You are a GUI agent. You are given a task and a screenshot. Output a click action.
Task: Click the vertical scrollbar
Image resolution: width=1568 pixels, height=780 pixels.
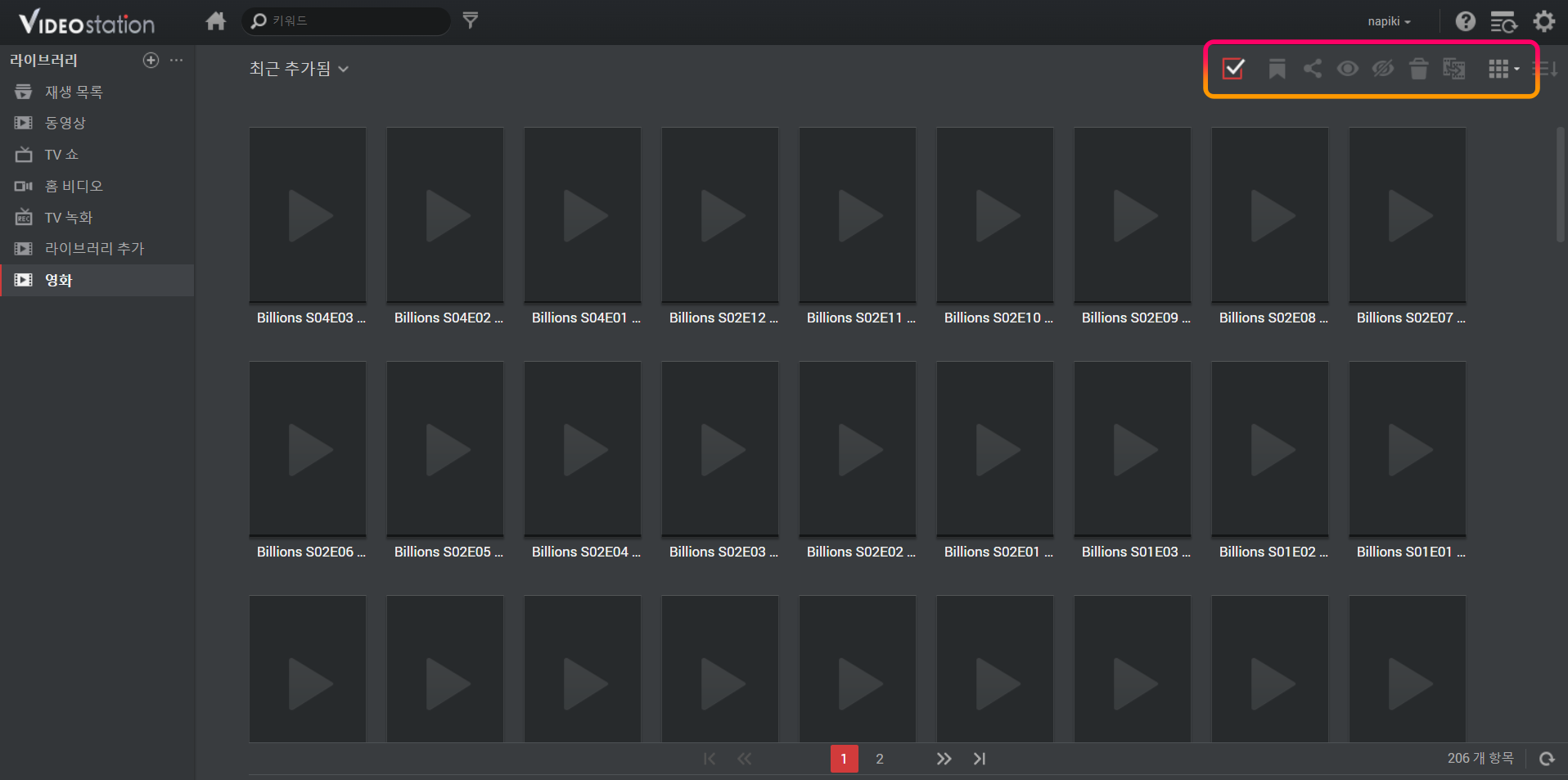[1561, 184]
